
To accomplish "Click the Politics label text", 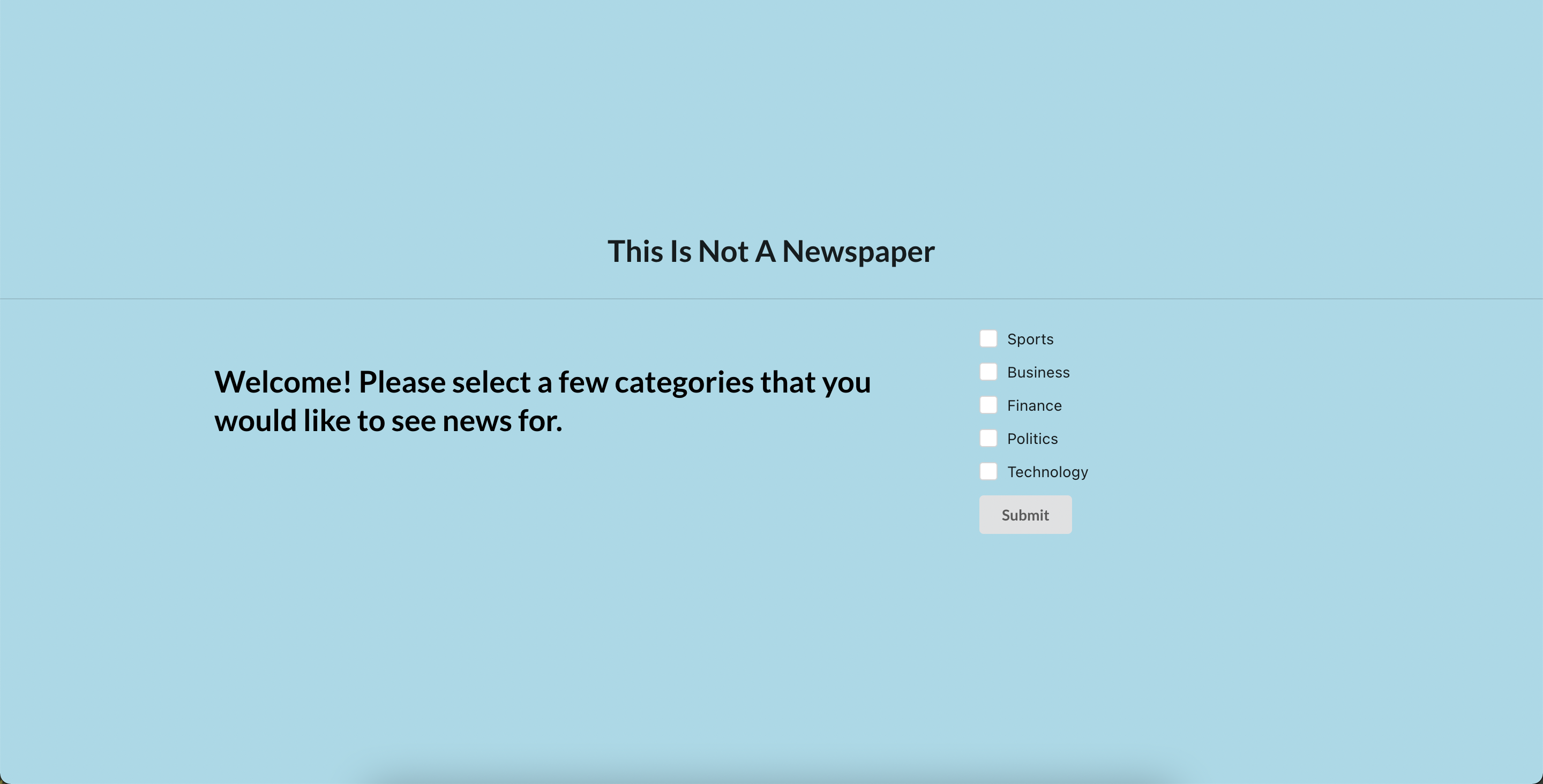I will point(1032,439).
